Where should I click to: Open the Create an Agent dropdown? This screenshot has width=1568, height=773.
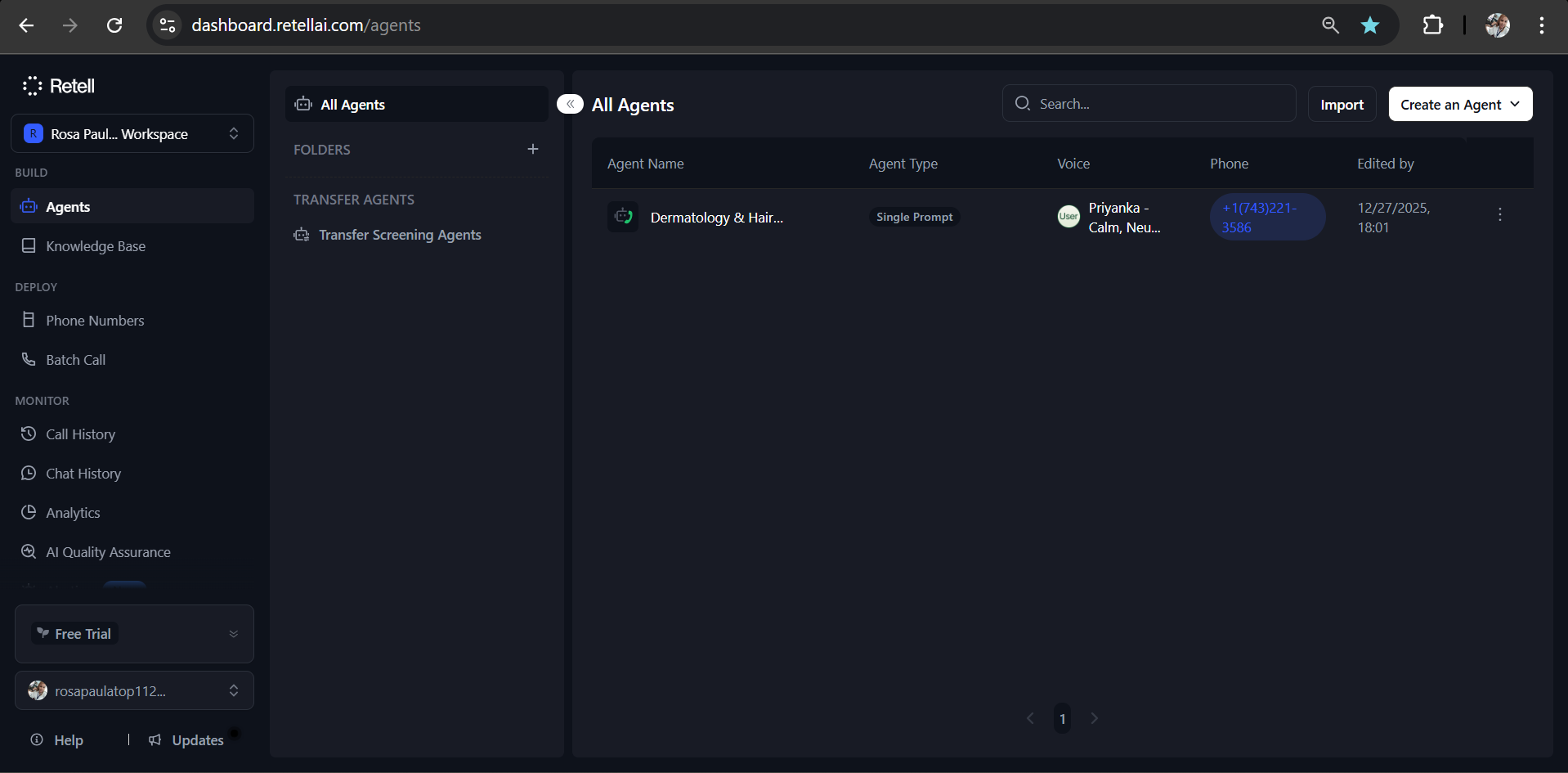[x=1460, y=104]
